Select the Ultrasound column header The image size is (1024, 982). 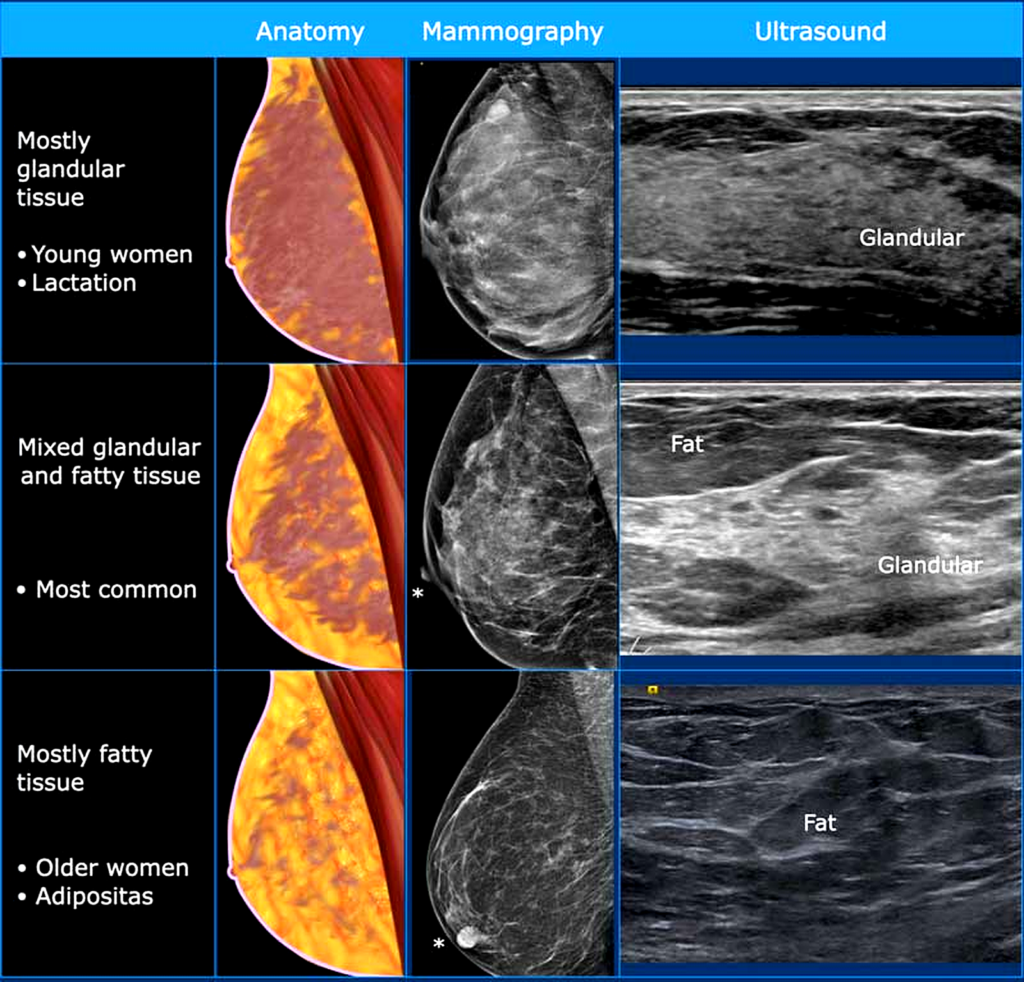[x=819, y=31]
